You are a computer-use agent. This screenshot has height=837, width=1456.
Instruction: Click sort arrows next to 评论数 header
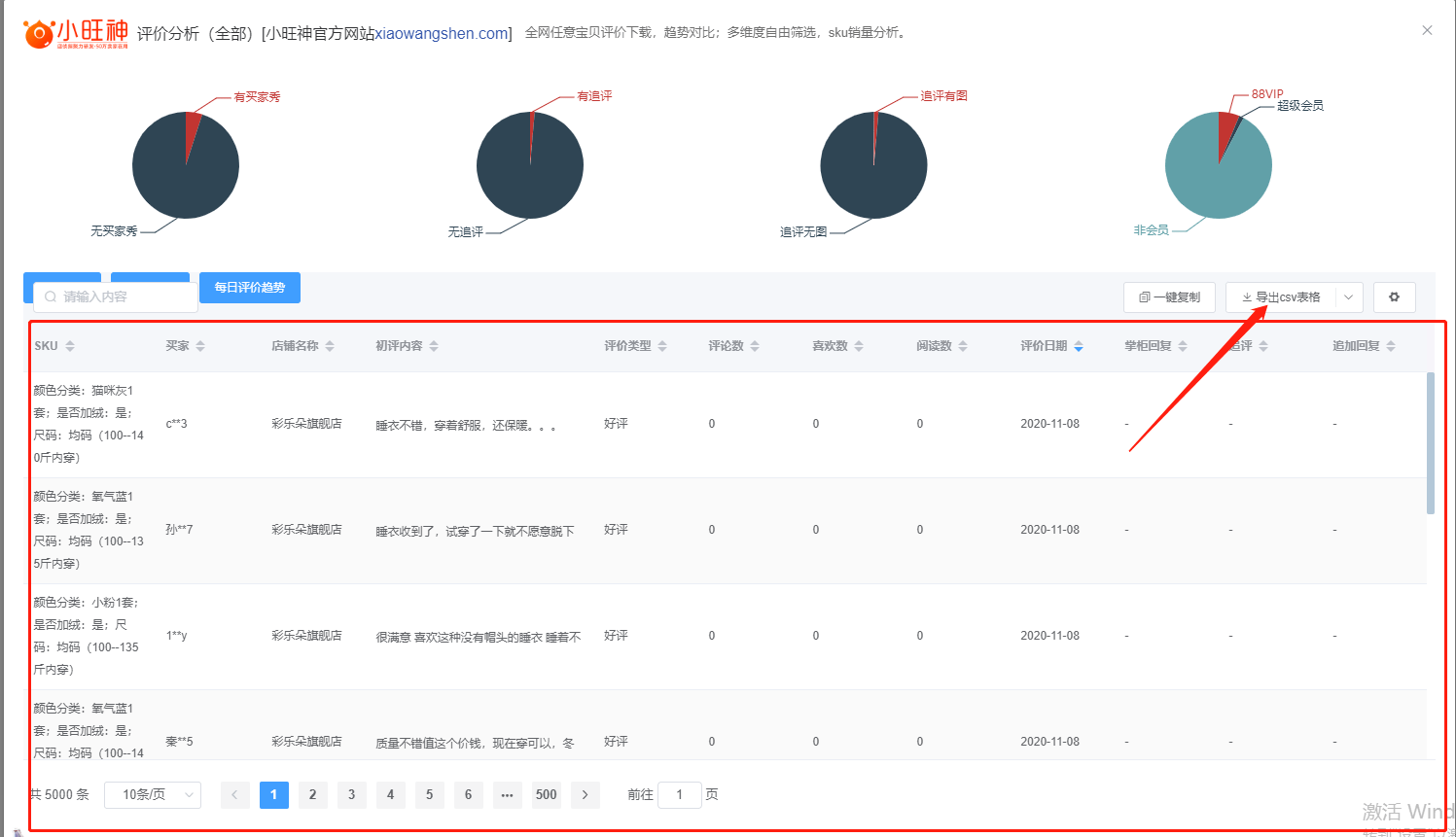pyautogui.click(x=755, y=346)
